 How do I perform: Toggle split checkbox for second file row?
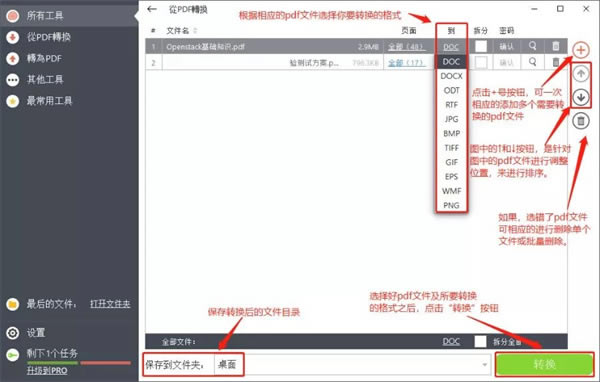coord(481,62)
